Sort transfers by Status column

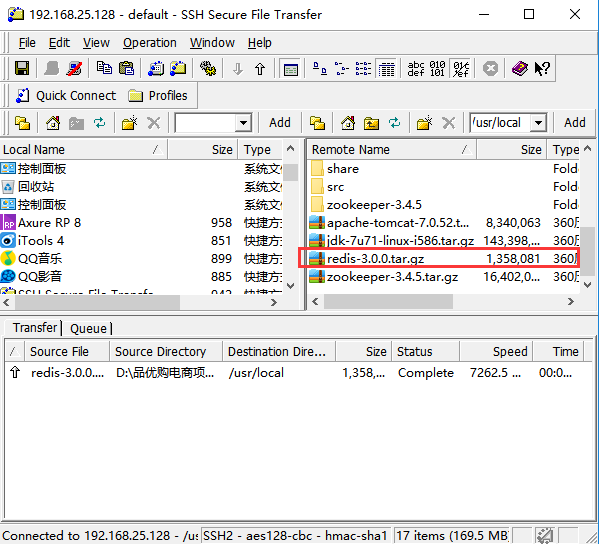click(x=426, y=351)
